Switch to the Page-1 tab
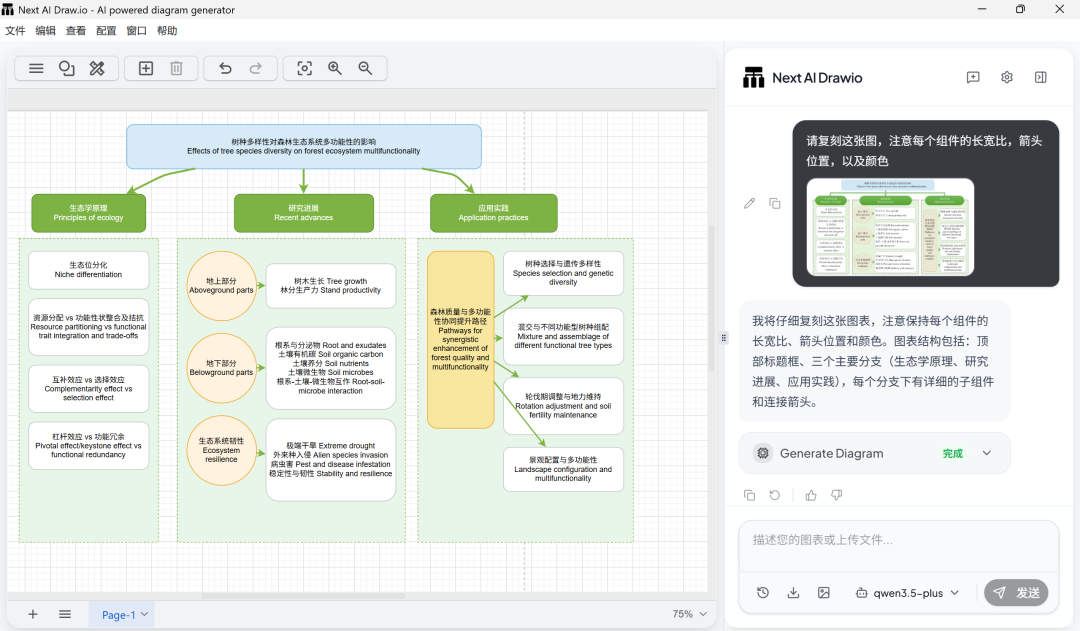The height and width of the screenshot is (631, 1080). [x=119, y=614]
